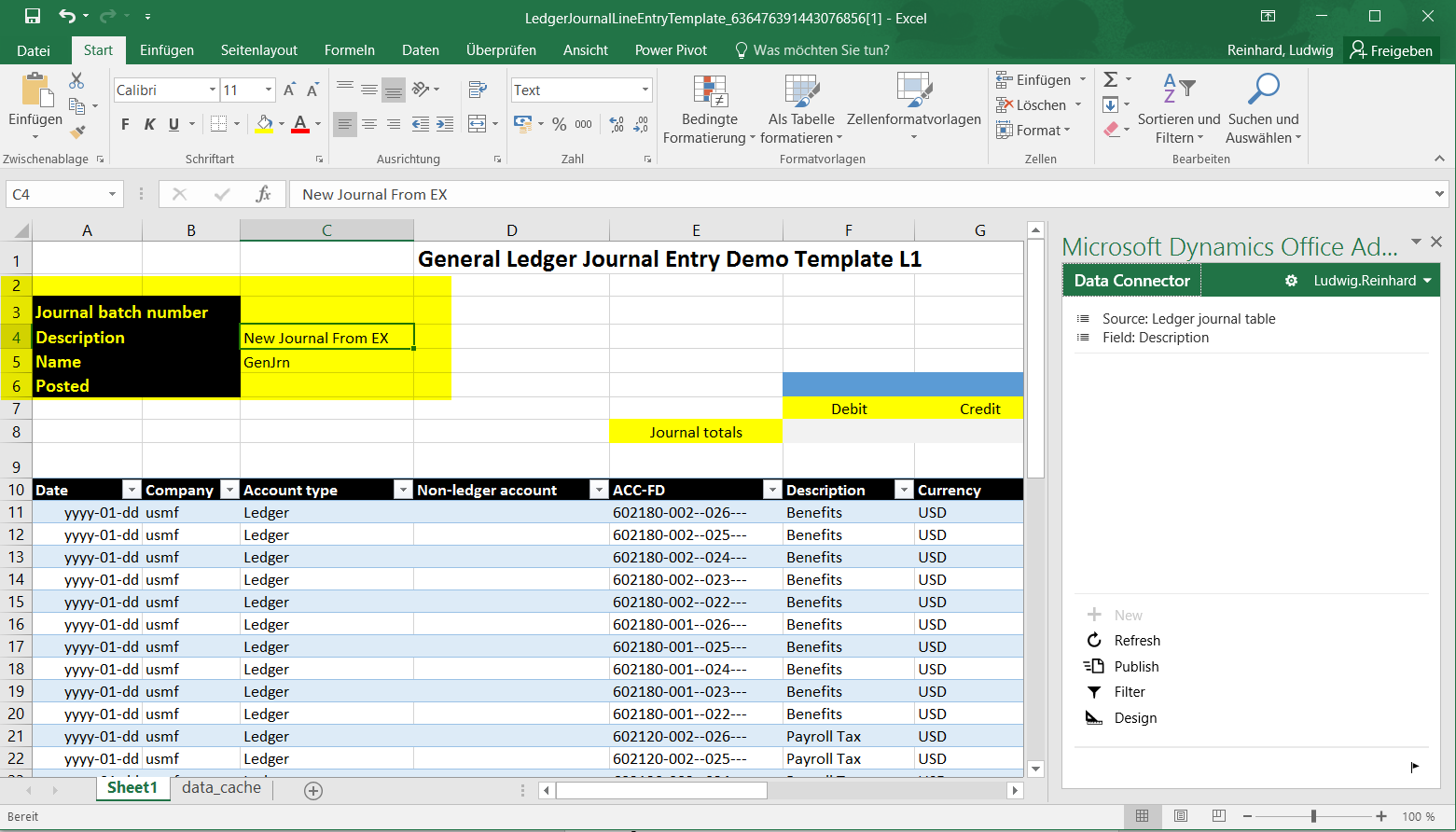Open the Formeln ribbon tab
The width and height of the screenshot is (1456, 832).
349,50
